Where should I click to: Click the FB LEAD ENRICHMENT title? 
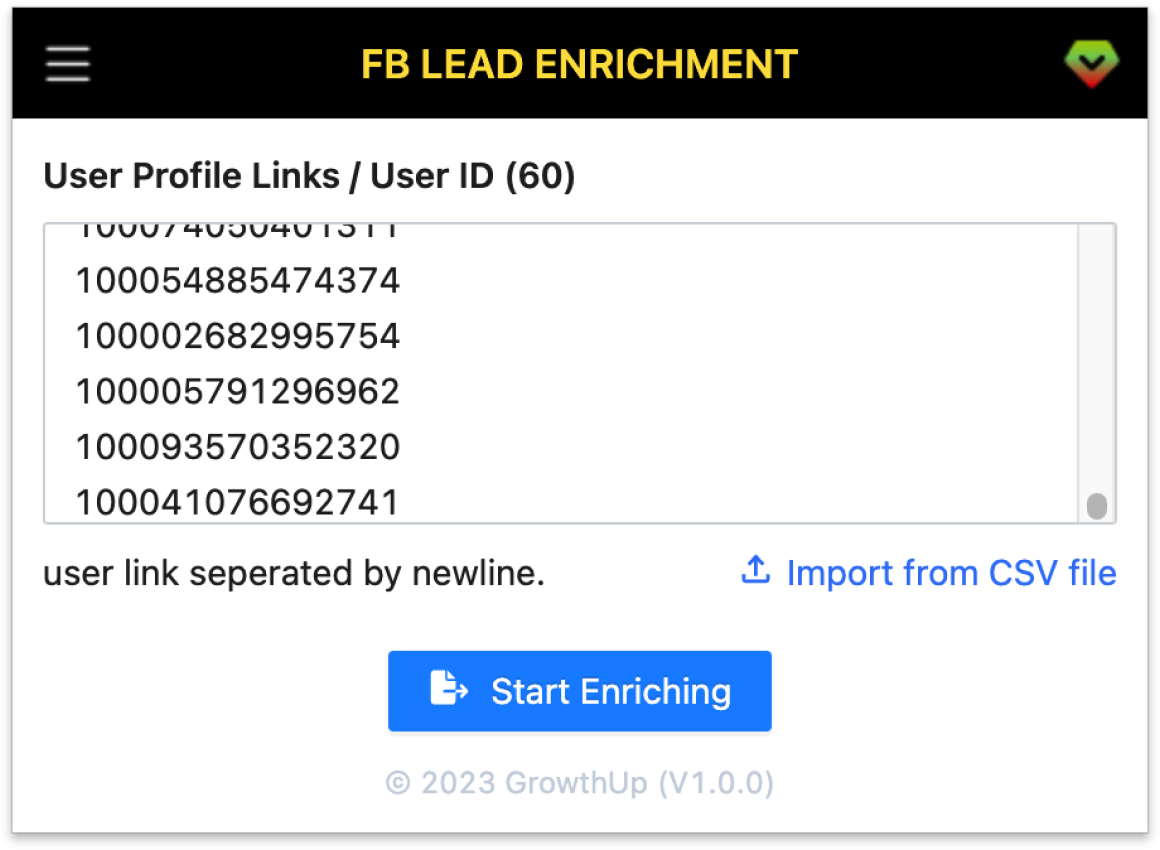(580, 64)
